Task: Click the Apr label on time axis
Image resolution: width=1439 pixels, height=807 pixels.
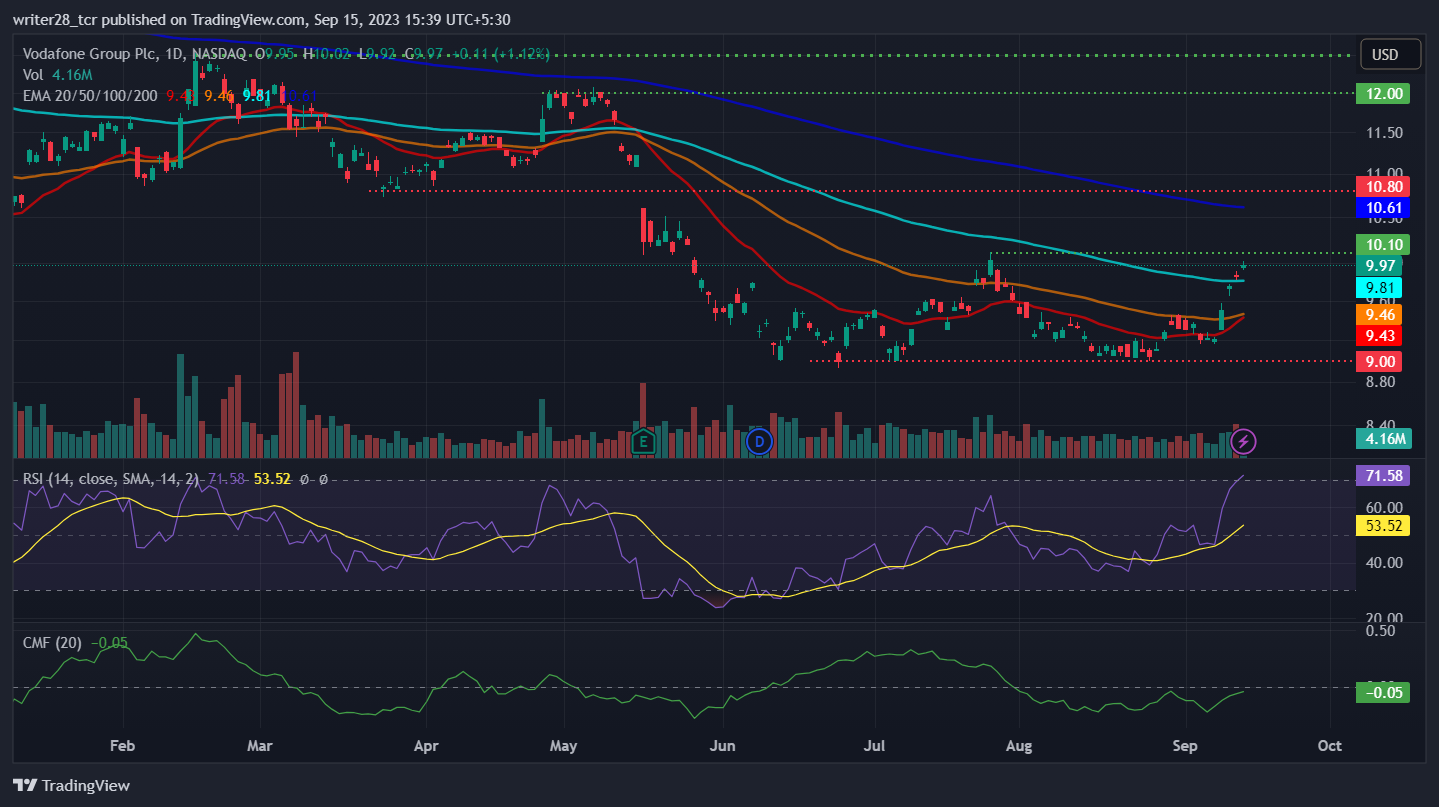Action: pyautogui.click(x=426, y=746)
